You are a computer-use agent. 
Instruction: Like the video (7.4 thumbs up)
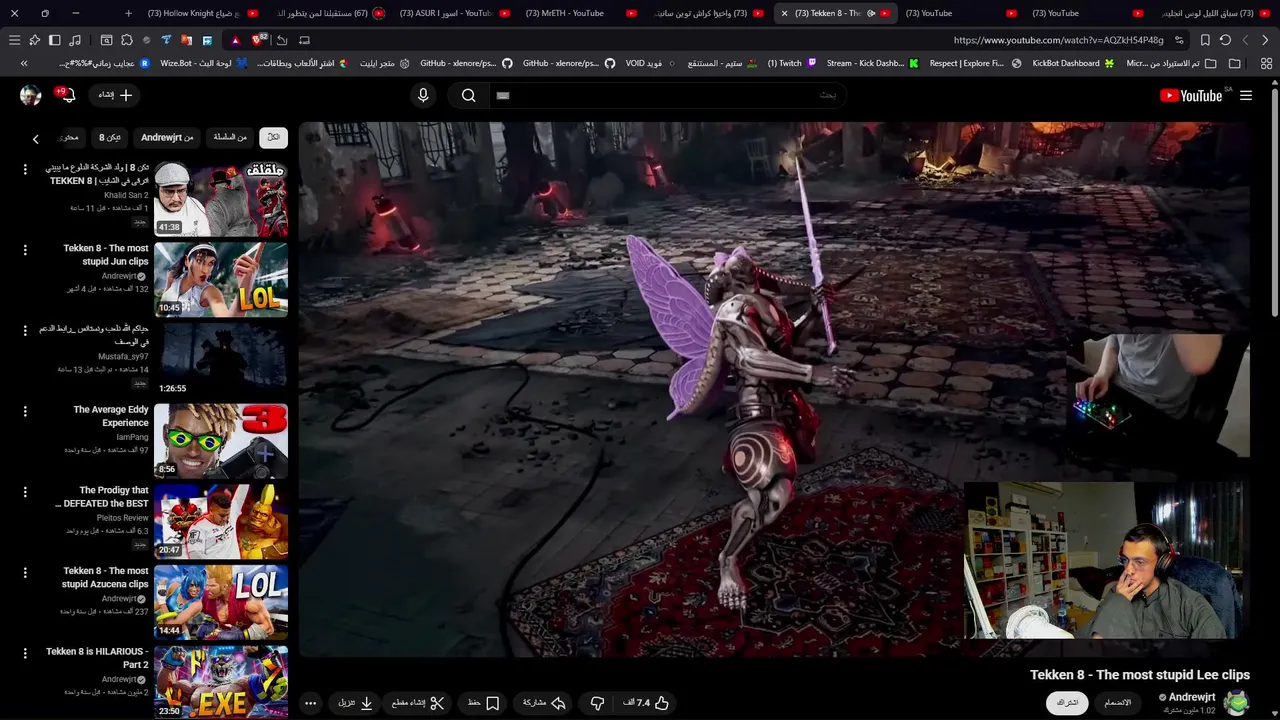click(x=646, y=703)
